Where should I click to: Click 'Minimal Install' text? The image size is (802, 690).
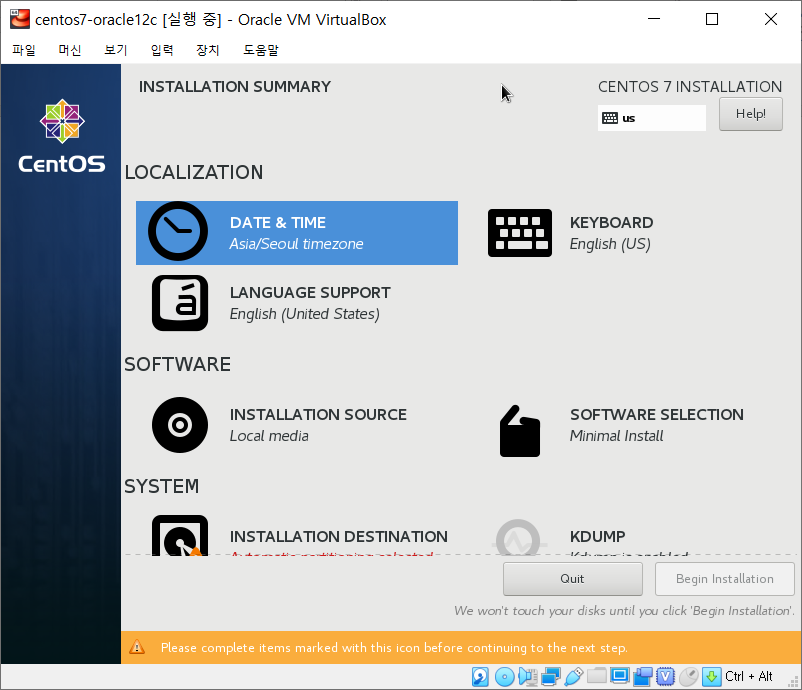(616, 436)
